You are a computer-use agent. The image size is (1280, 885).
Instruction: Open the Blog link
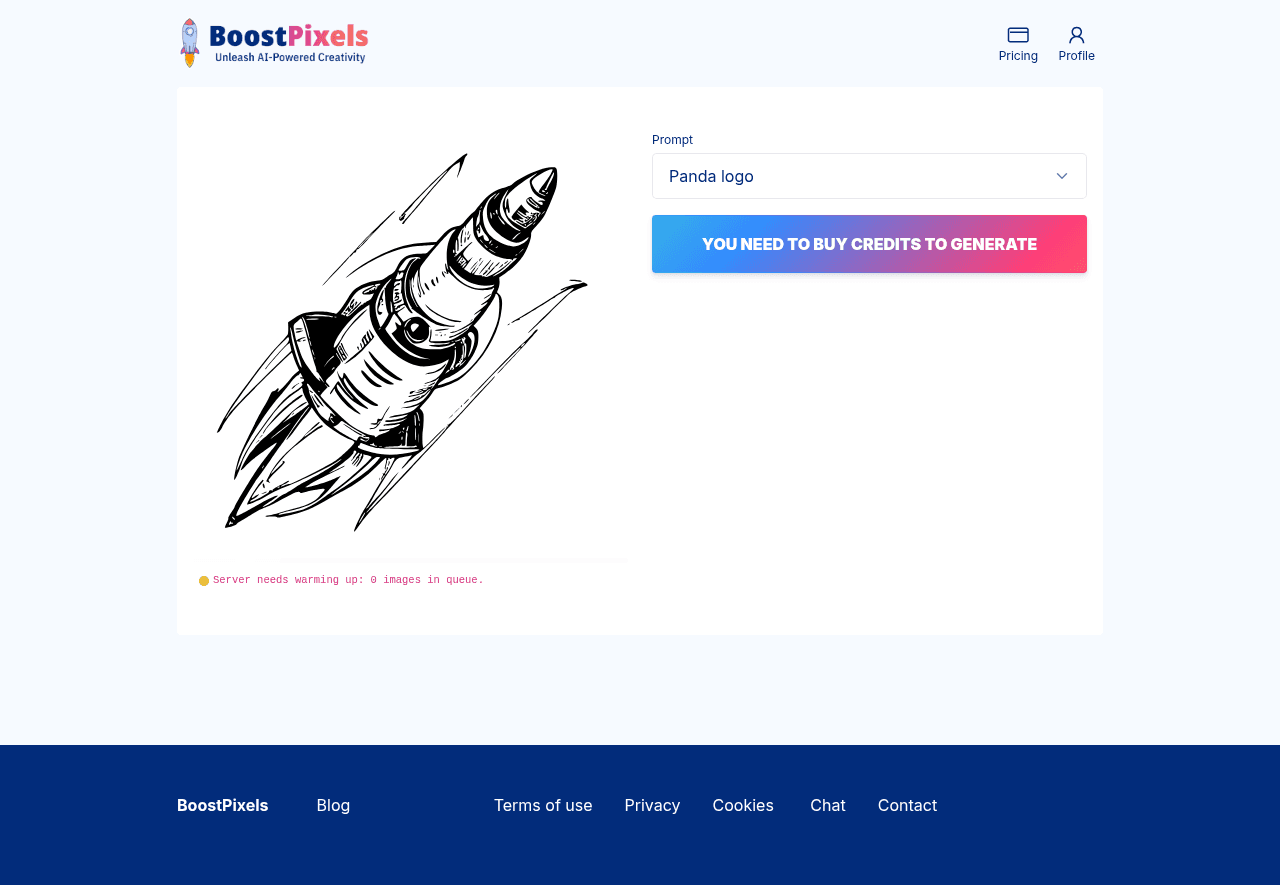333,804
